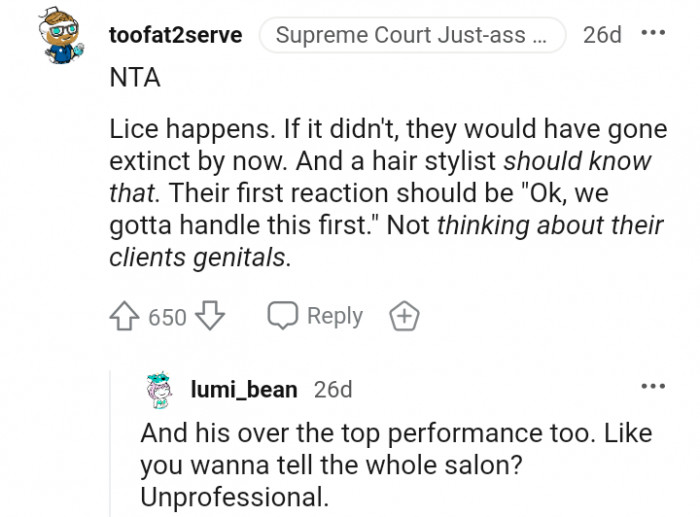Upvote toofat2serve's comment
Image resolution: width=700 pixels, height=517 pixels.
pyautogui.click(x=126, y=317)
